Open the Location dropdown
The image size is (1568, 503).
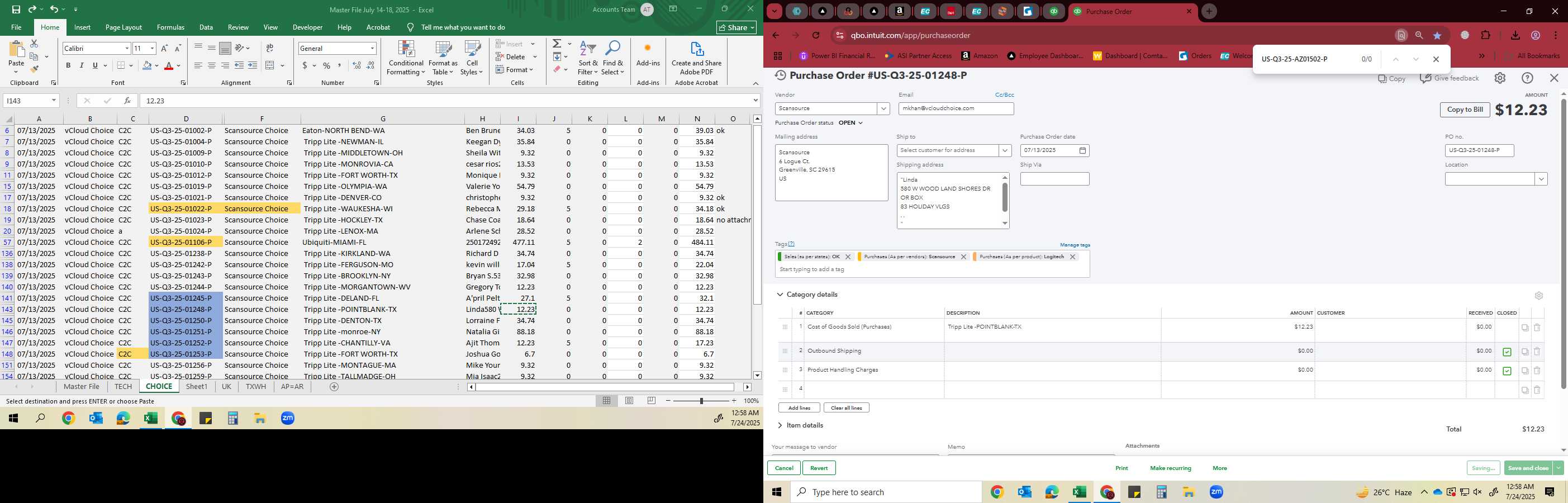1541,179
